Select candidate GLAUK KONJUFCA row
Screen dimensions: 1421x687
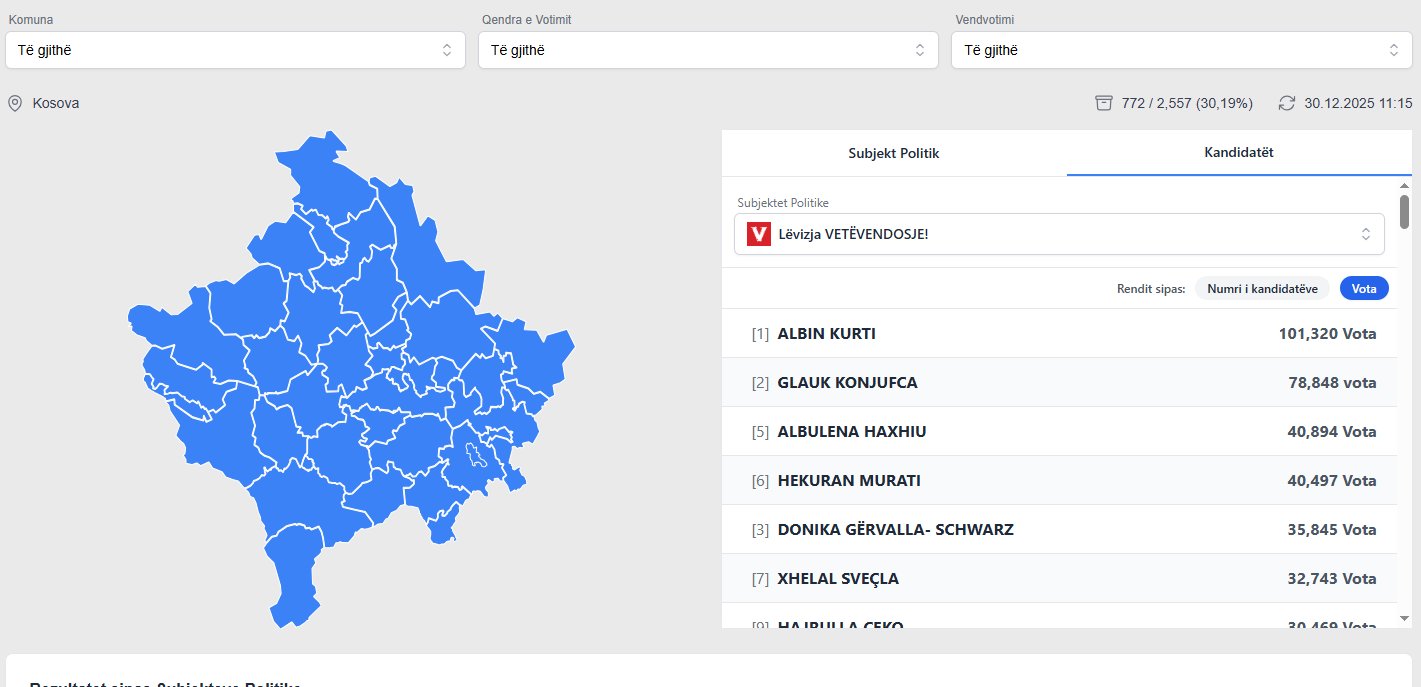click(1063, 383)
